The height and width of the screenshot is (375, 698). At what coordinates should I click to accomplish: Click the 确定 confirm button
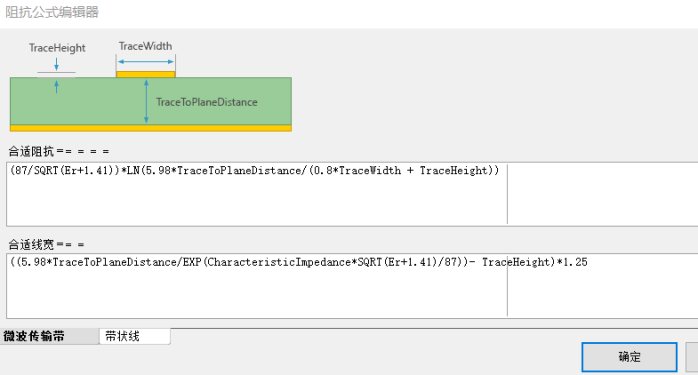coord(629,357)
